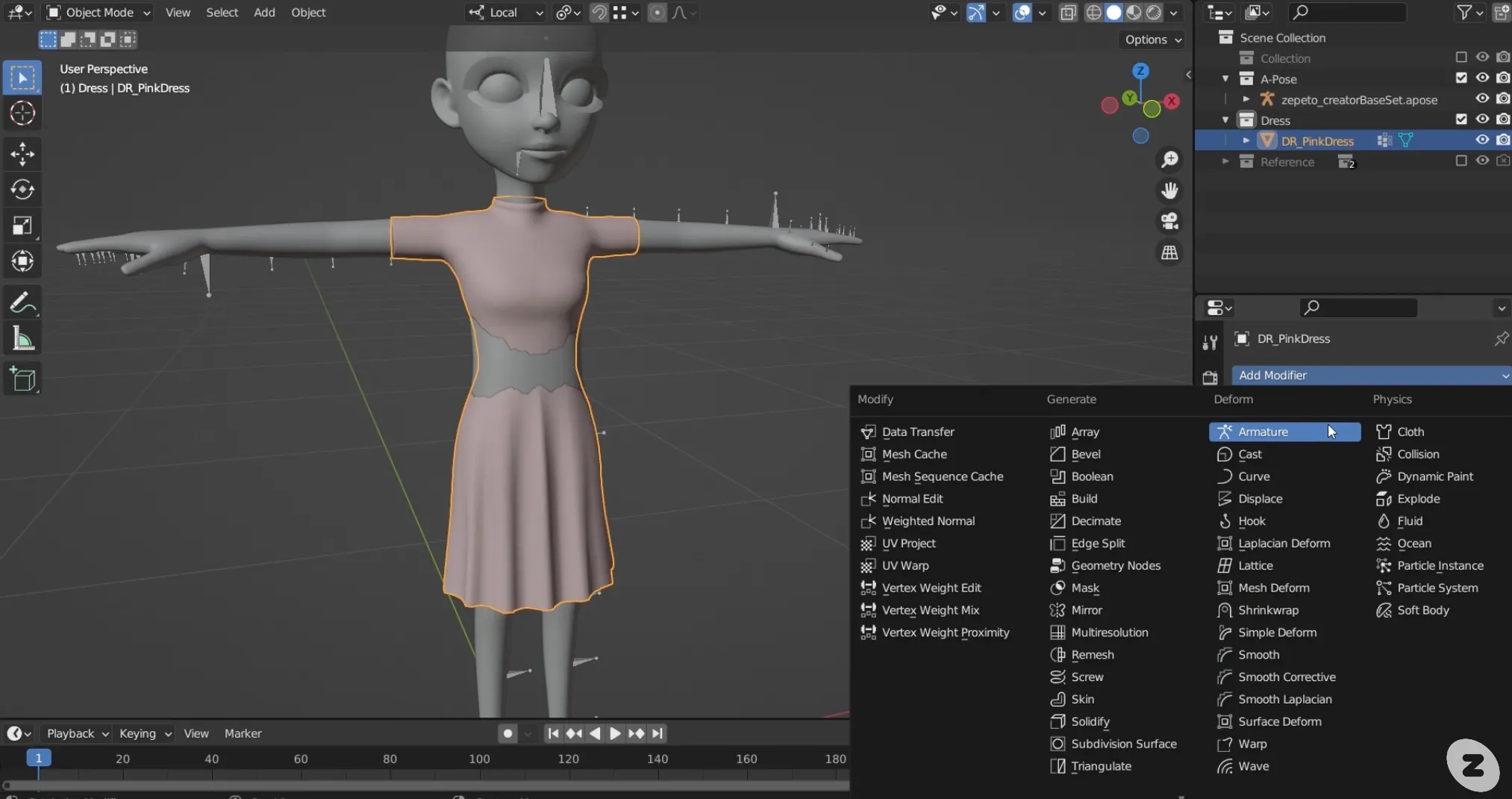The image size is (1512, 799).
Task: Uncheck the Dress collection checkbox
Action: tap(1461, 119)
